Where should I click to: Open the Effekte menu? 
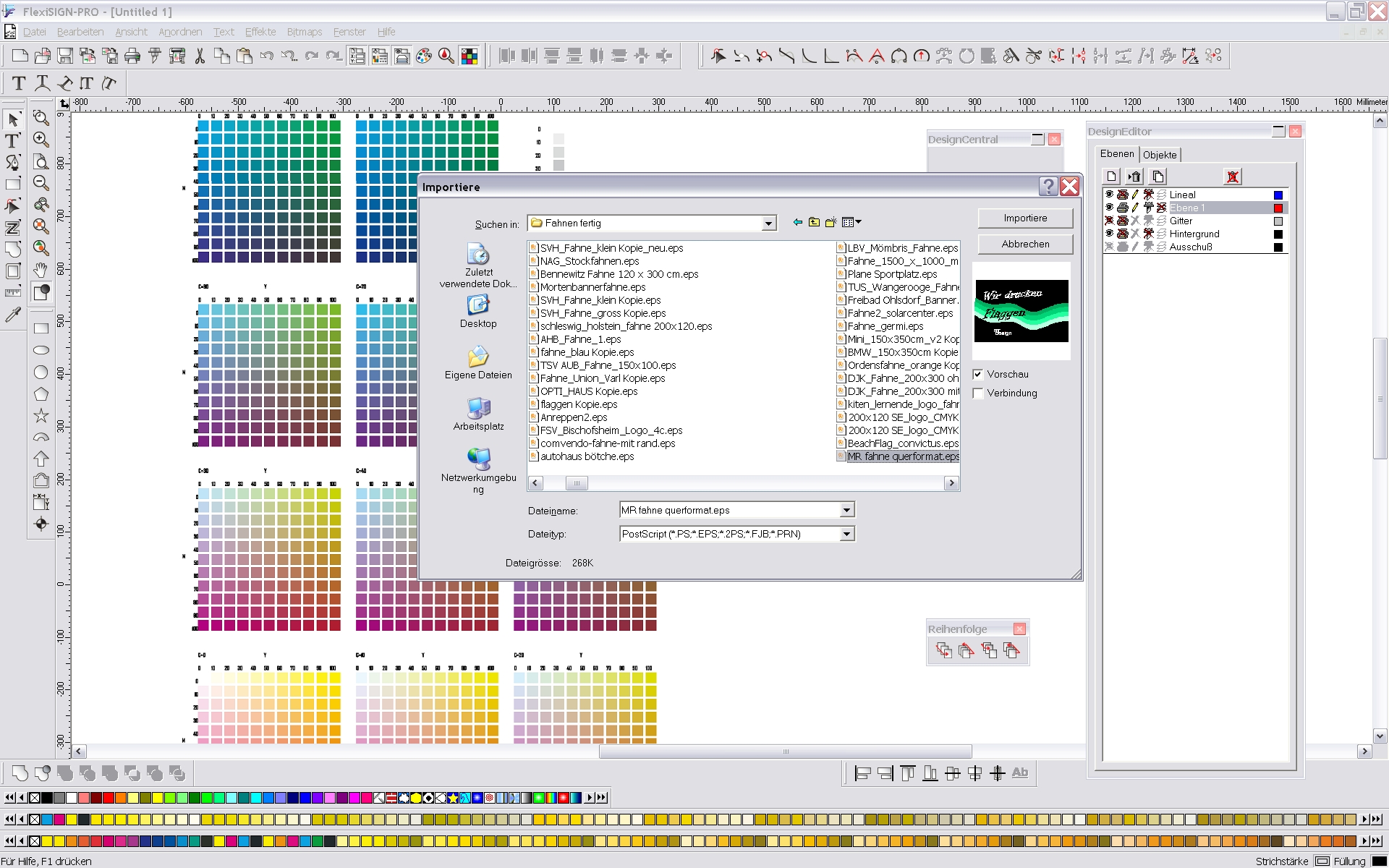coord(260,32)
